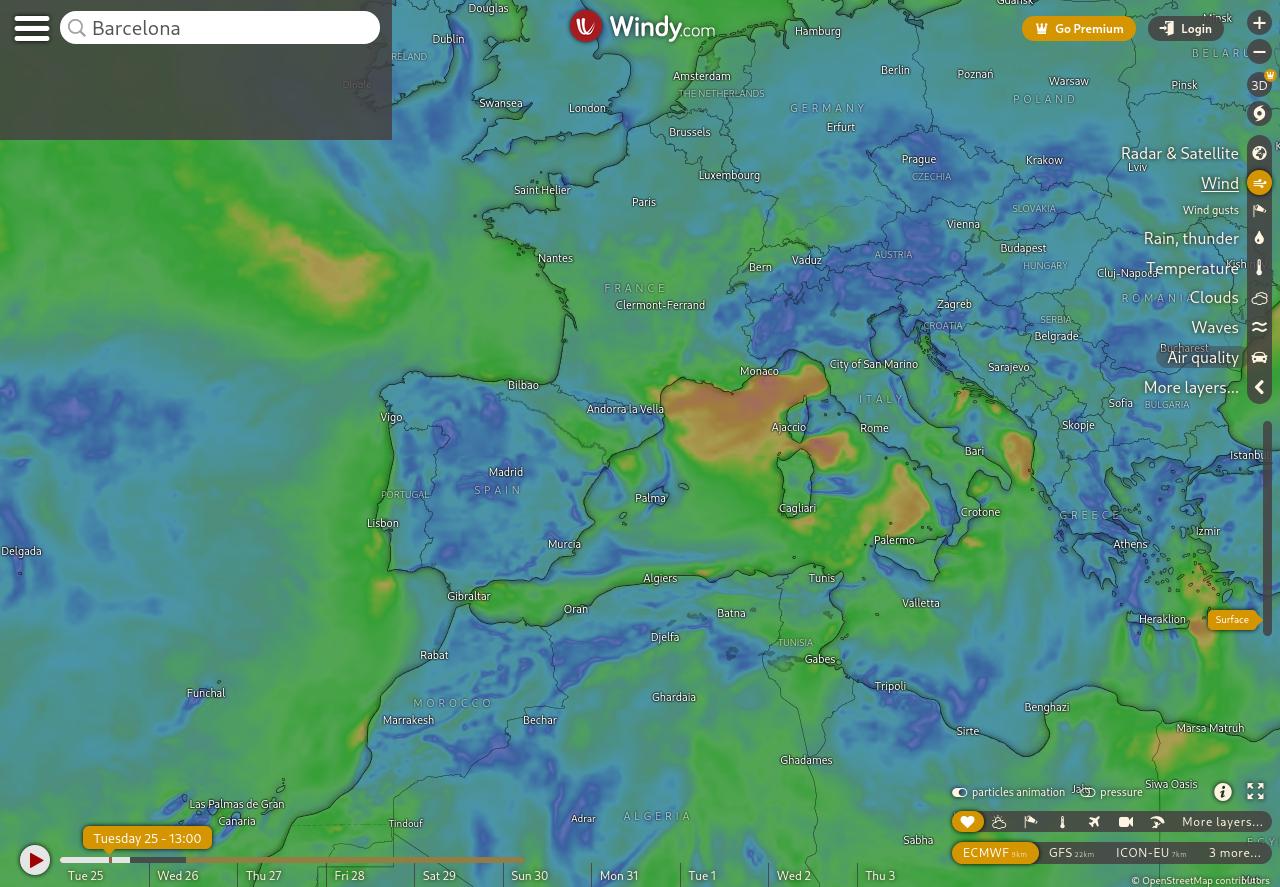Image resolution: width=1280 pixels, height=887 pixels.
Task: Collapse the right layers menu chevron
Action: click(1259, 387)
